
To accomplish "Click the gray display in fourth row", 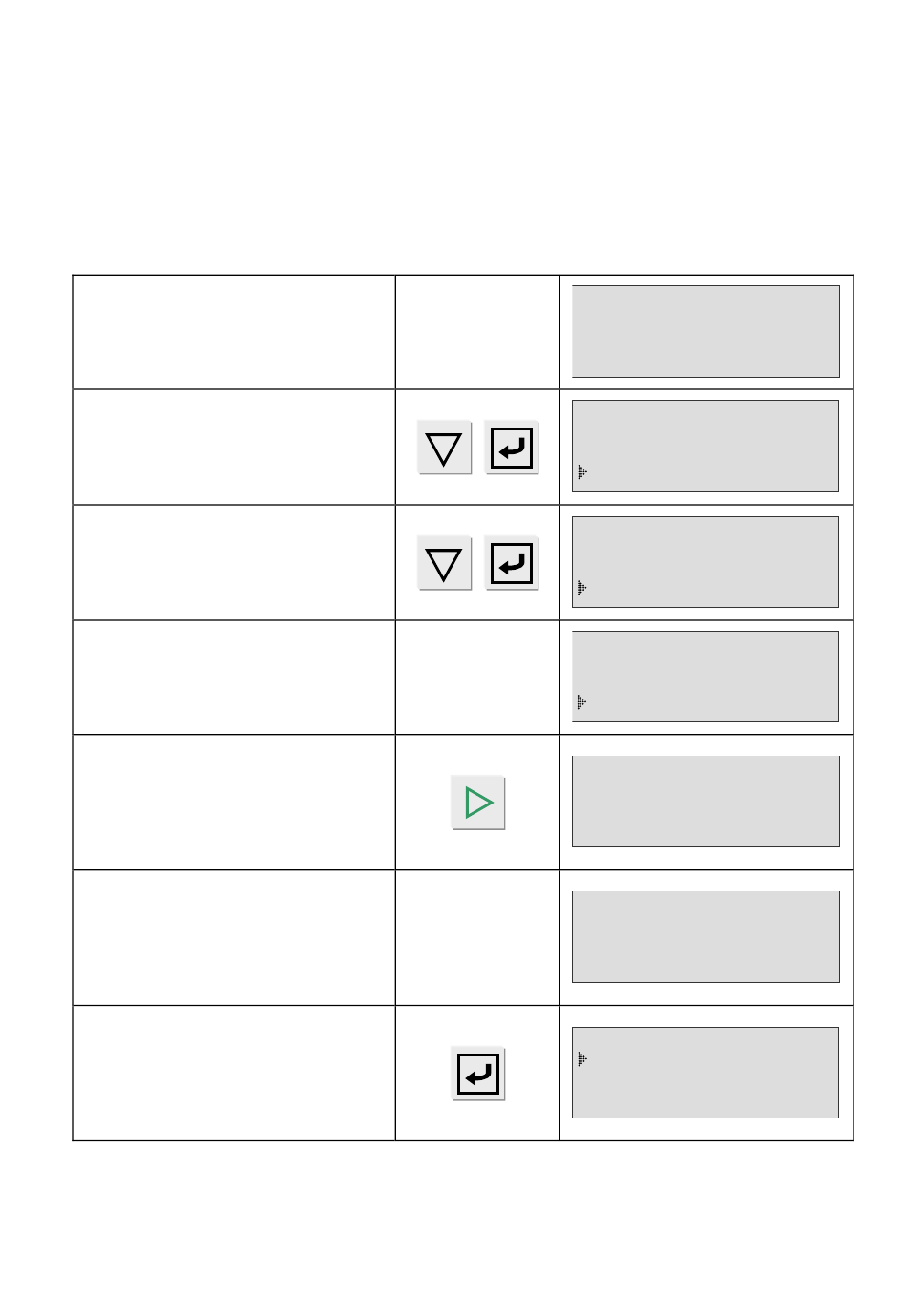I will pos(706,677).
